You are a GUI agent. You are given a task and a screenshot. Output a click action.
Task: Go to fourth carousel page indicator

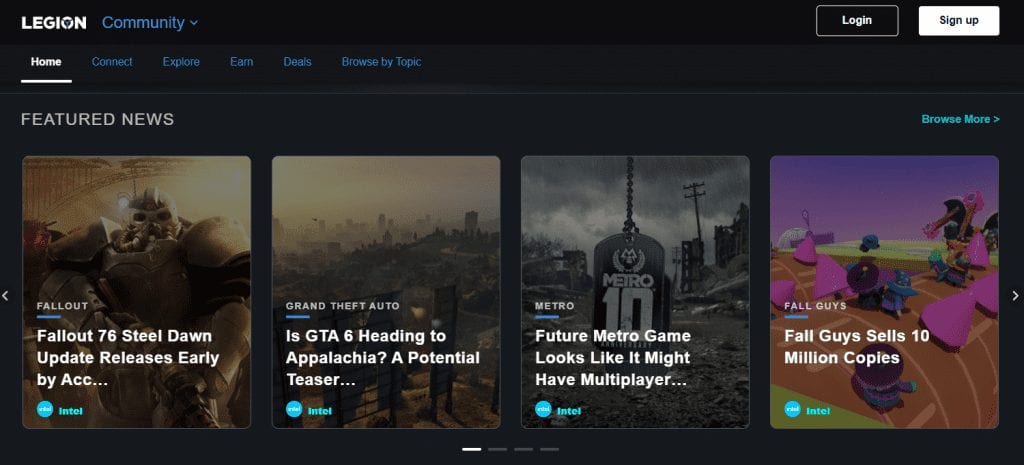pyautogui.click(x=549, y=449)
